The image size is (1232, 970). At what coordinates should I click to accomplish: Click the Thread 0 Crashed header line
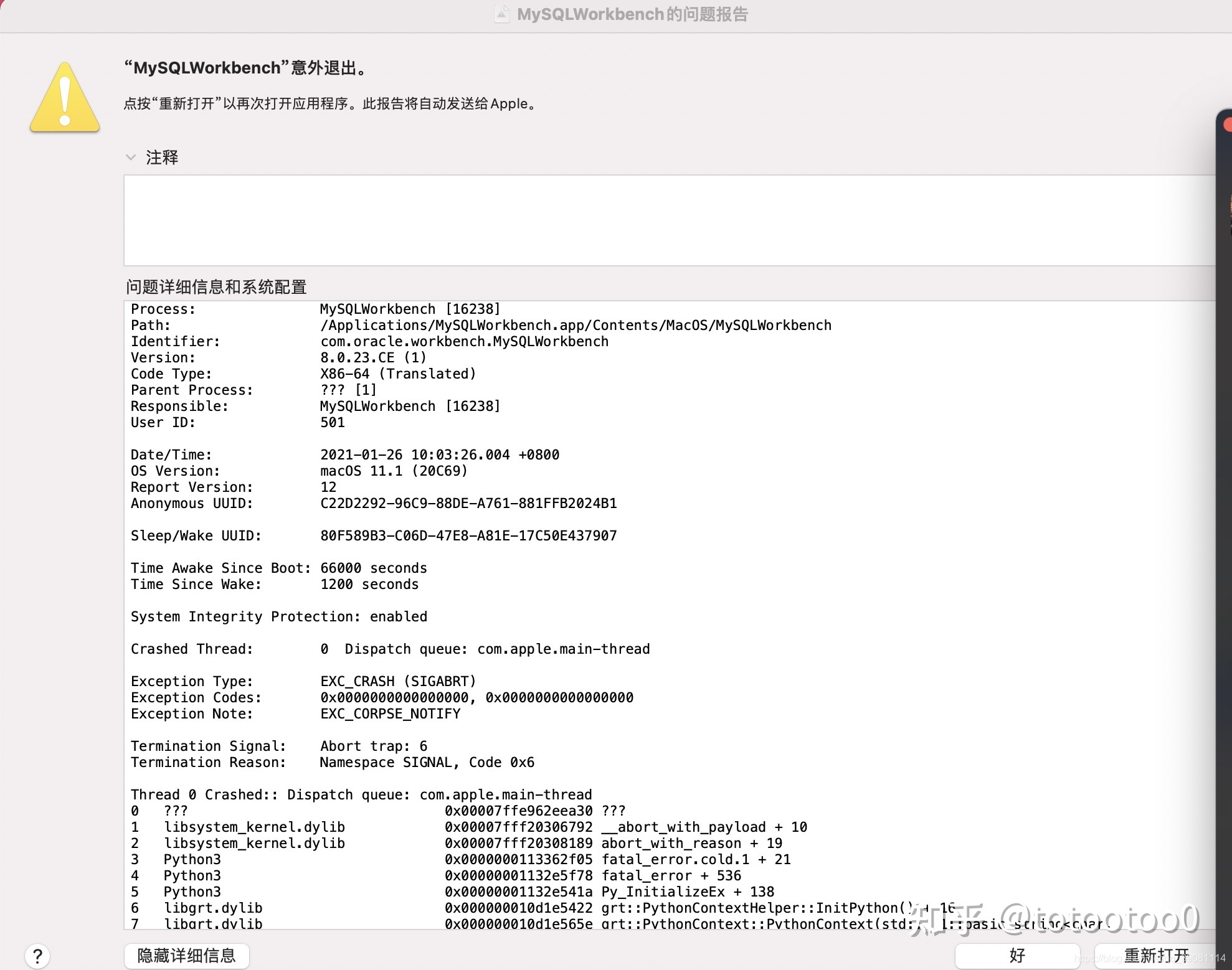[x=361, y=795]
